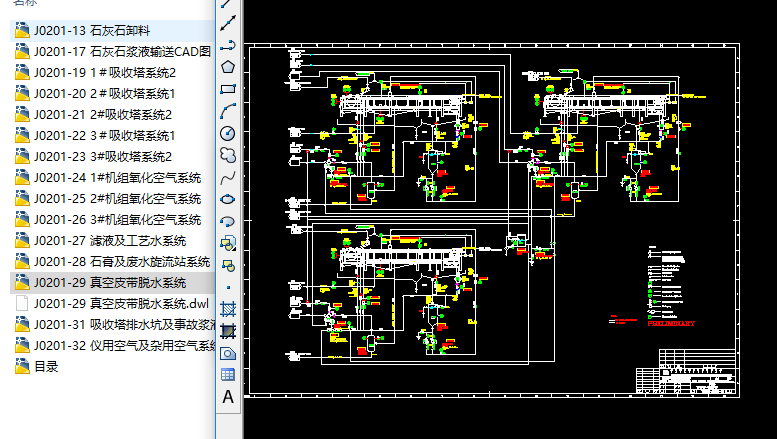
Task: Select the Construction Line tool
Action: (x=228, y=22)
